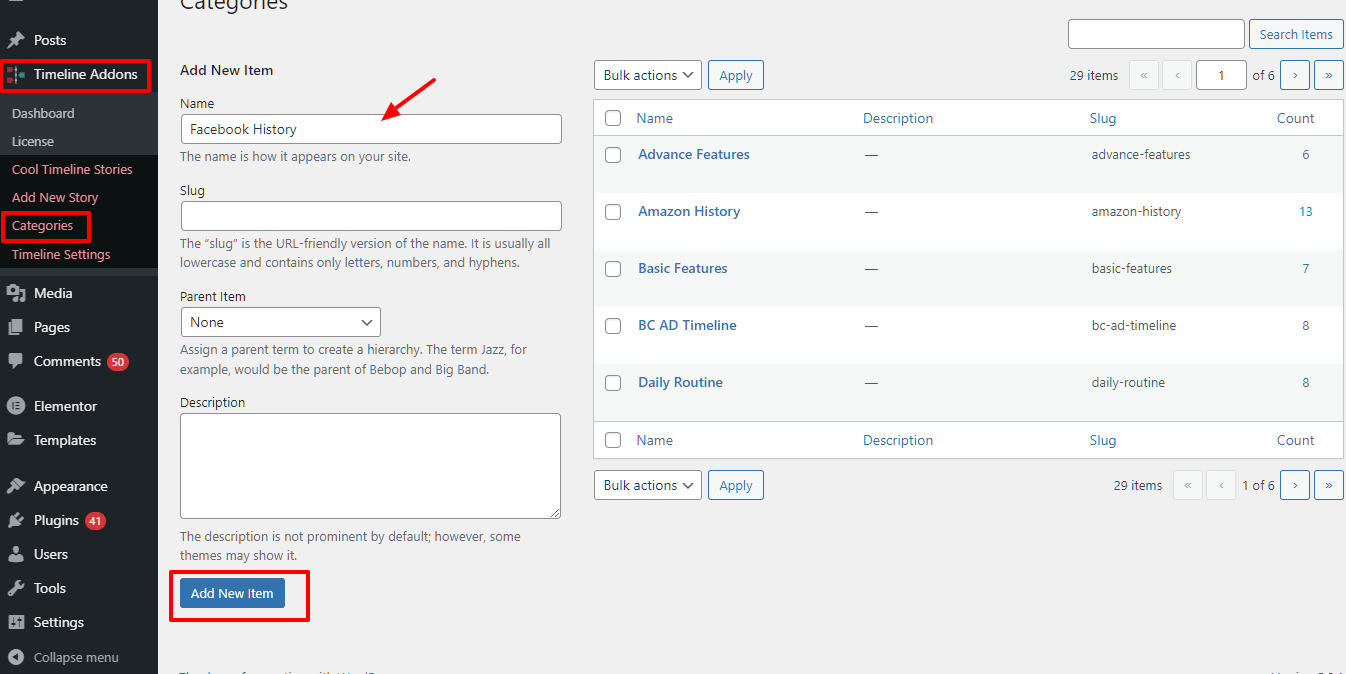Expand the top Bulk actions dropdown
This screenshot has height=674, width=1346.
tap(648, 75)
